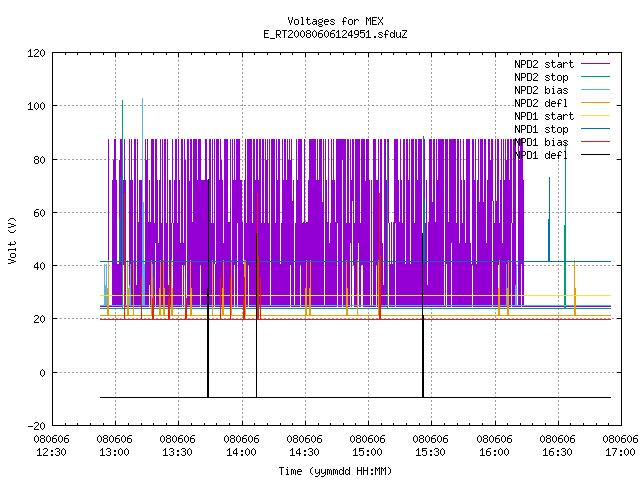Viewport: 640px width, 480px height.
Task: Click the black NPD1 defl legend line
Action: tap(596, 155)
